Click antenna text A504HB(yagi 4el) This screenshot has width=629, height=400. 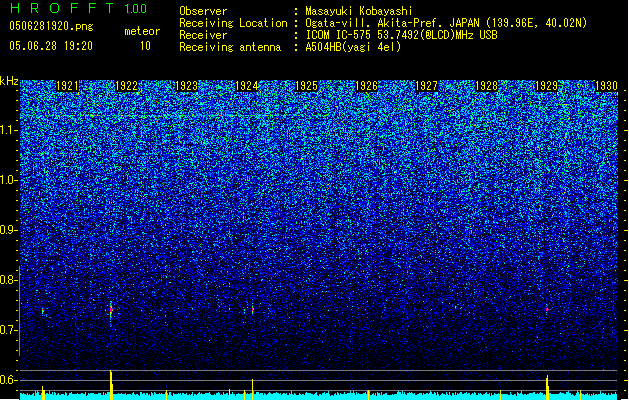point(353,47)
